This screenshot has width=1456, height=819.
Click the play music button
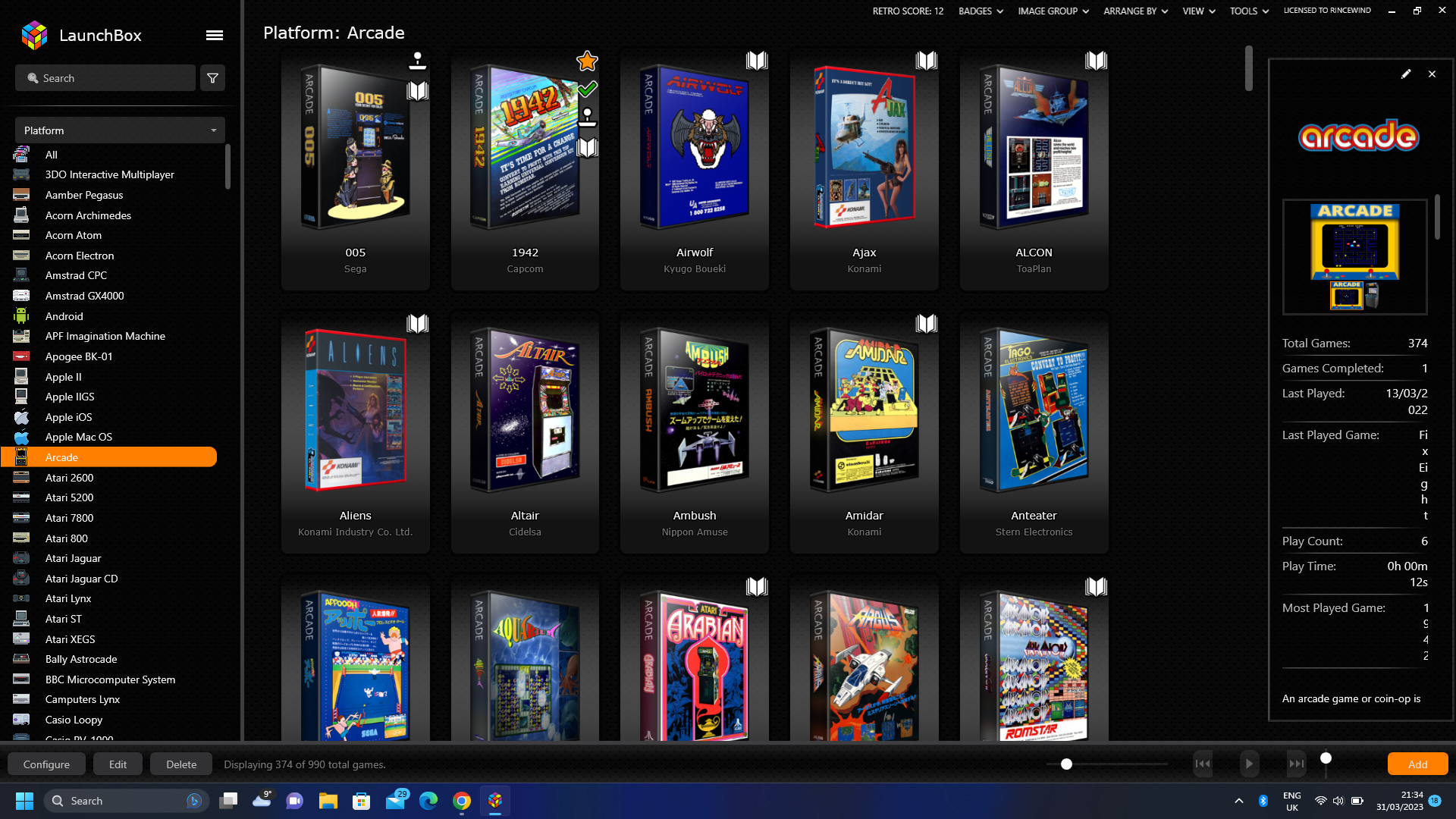(1249, 764)
